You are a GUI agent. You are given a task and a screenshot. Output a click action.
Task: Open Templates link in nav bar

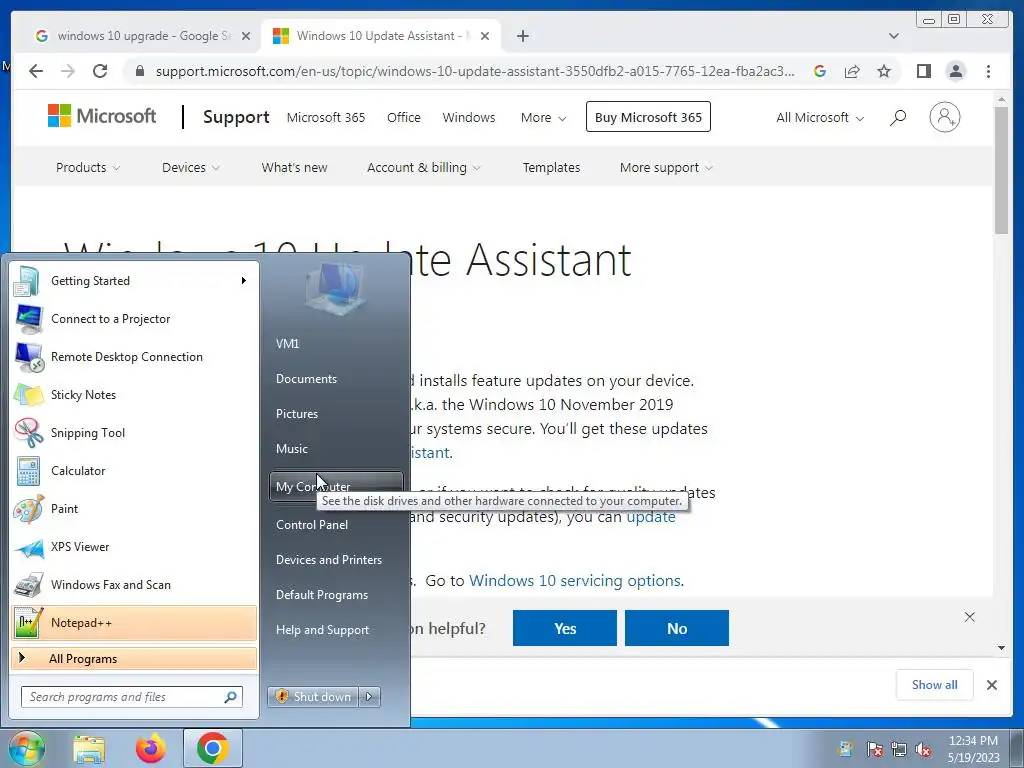click(x=551, y=167)
